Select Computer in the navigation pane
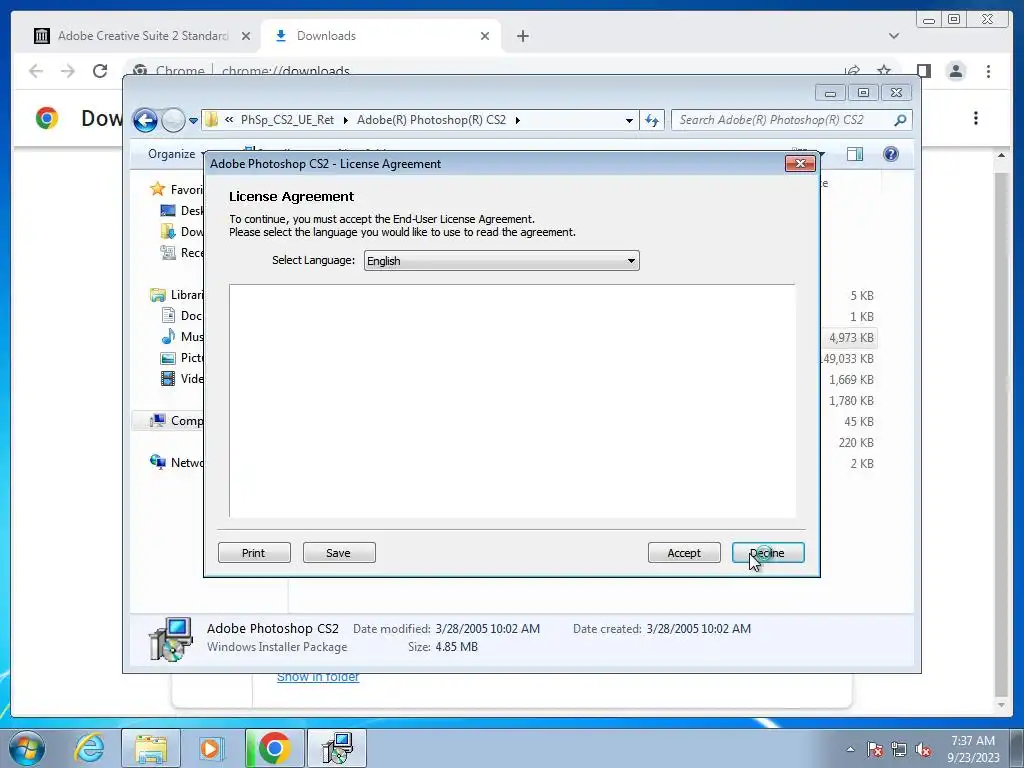The width and height of the screenshot is (1024, 768). click(176, 421)
